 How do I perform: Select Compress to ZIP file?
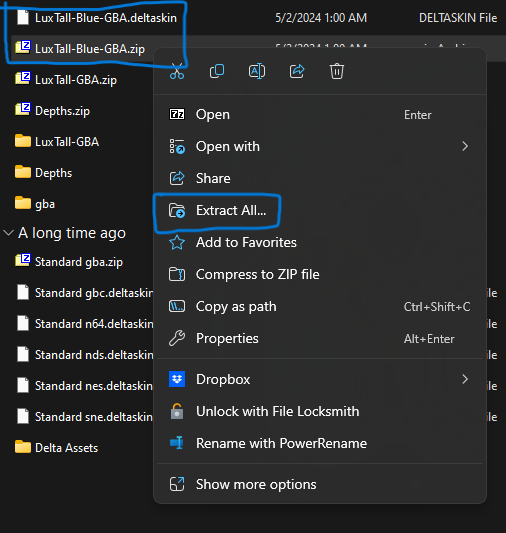tap(320, 274)
